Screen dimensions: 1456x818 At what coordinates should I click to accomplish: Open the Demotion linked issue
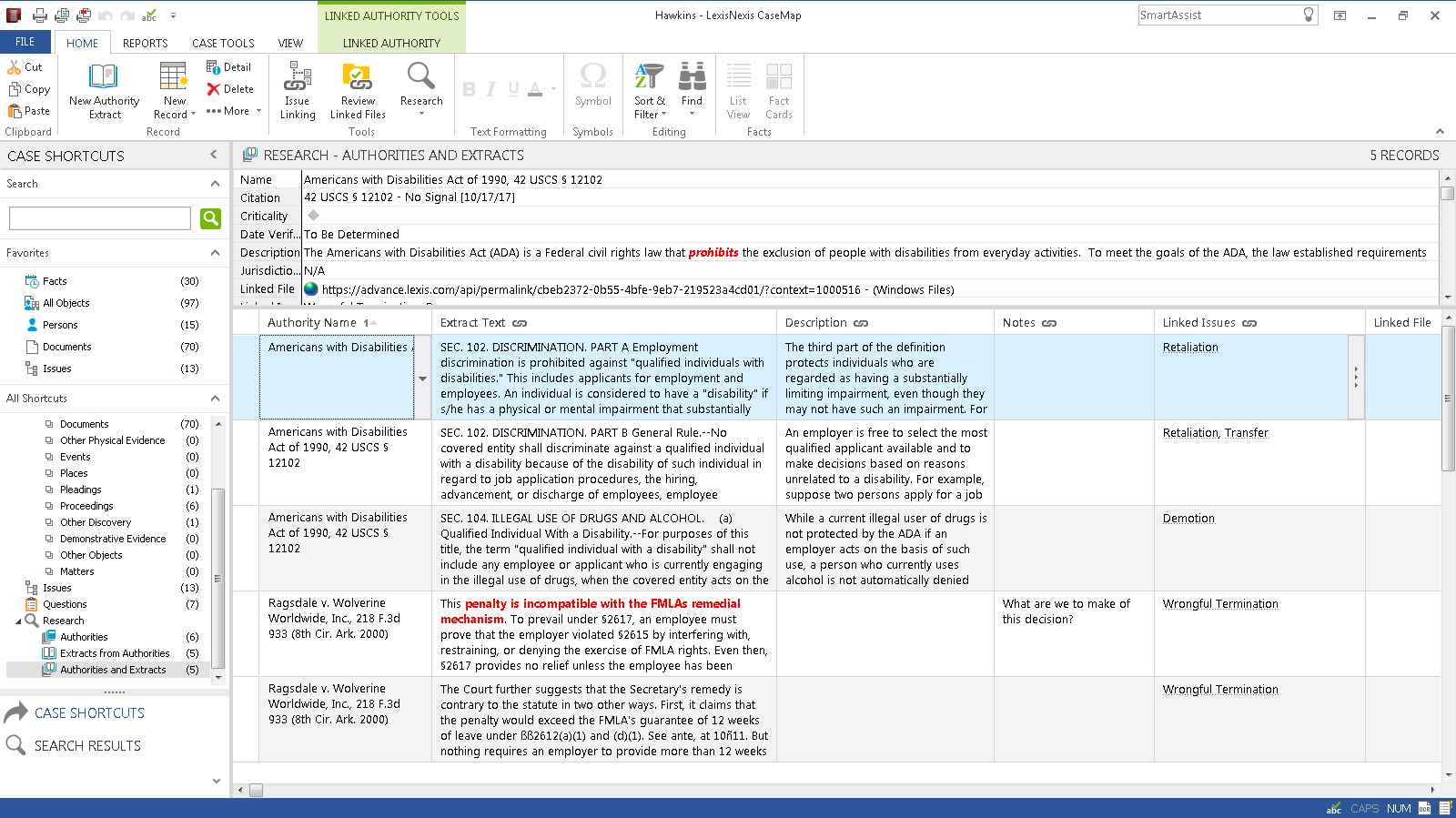(x=1188, y=519)
